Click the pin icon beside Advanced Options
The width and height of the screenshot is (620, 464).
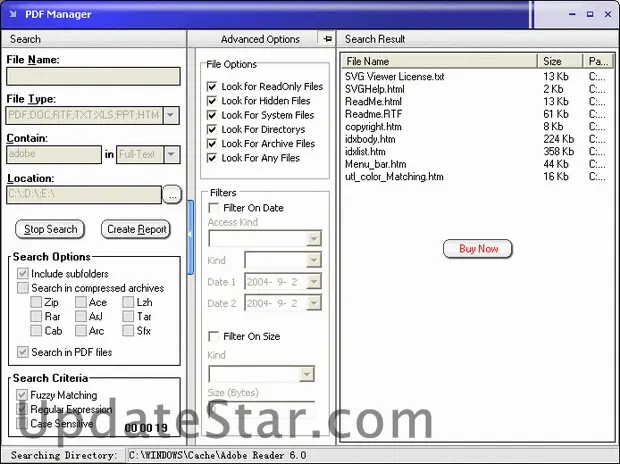326,38
